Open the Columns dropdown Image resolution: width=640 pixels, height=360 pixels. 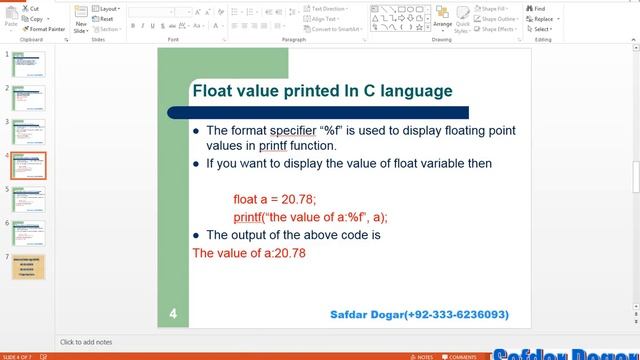[x=279, y=26]
